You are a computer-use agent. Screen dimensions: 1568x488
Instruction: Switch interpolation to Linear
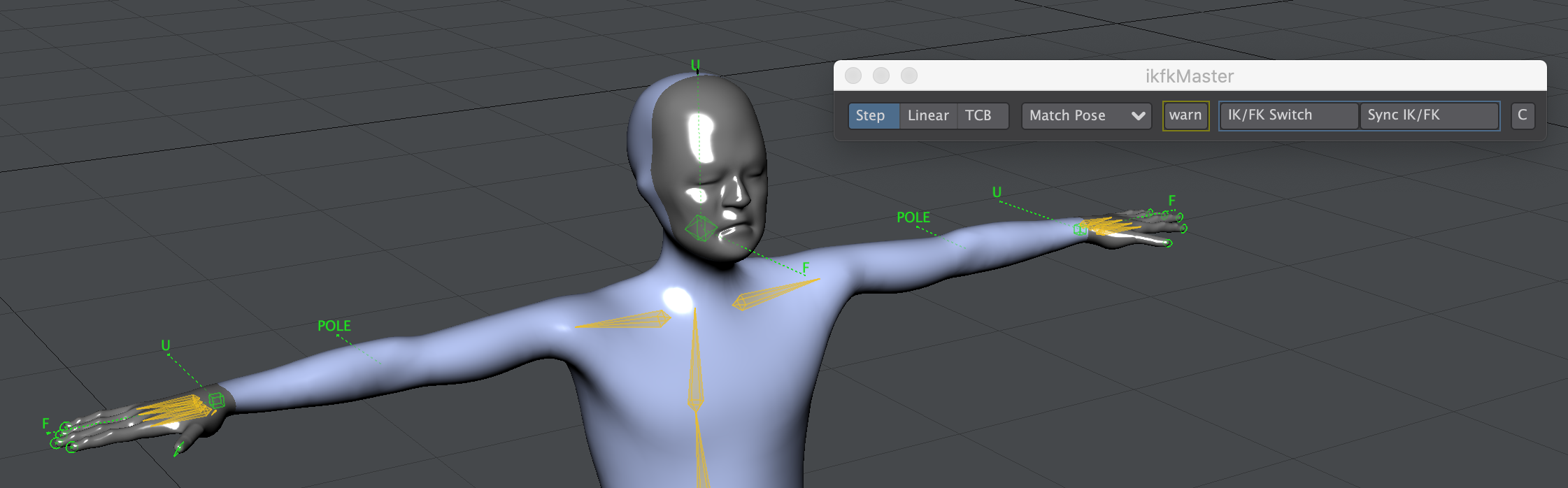928,115
